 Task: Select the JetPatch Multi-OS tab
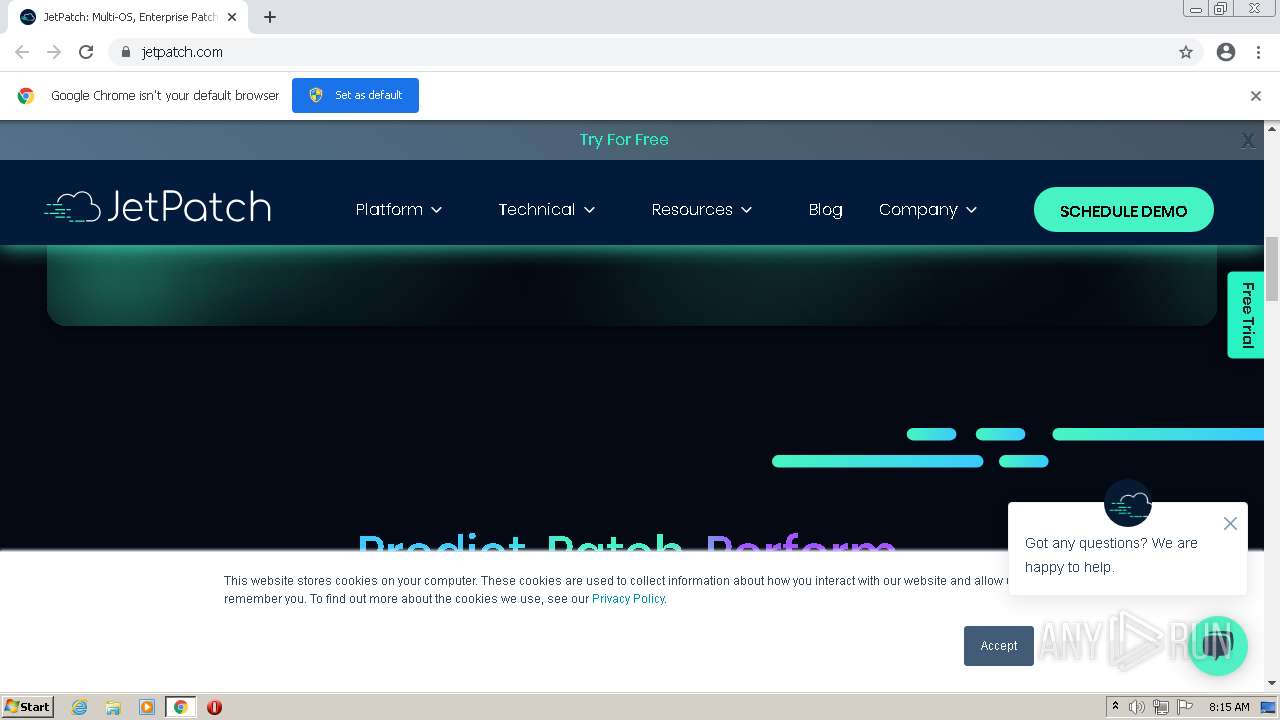click(128, 17)
